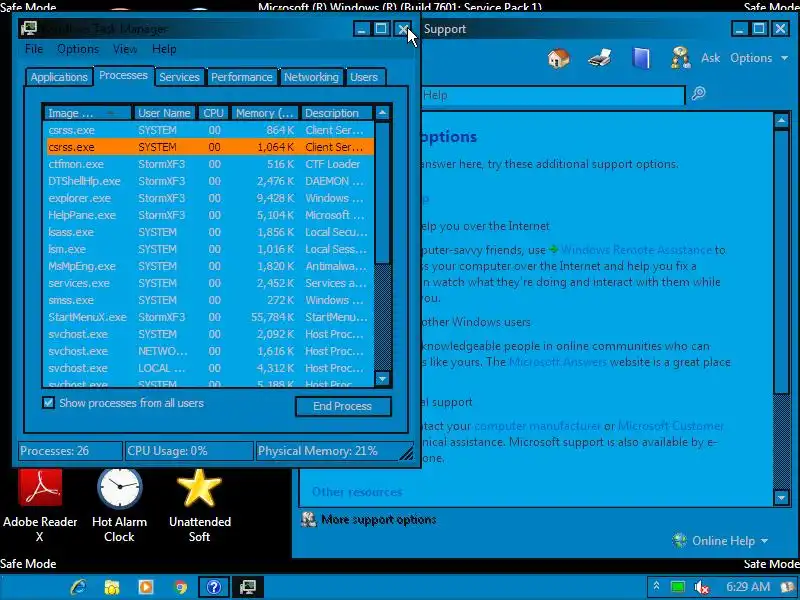The width and height of the screenshot is (800, 600).
Task: Select DTShellHlp.exe process row
Action: click(x=209, y=181)
